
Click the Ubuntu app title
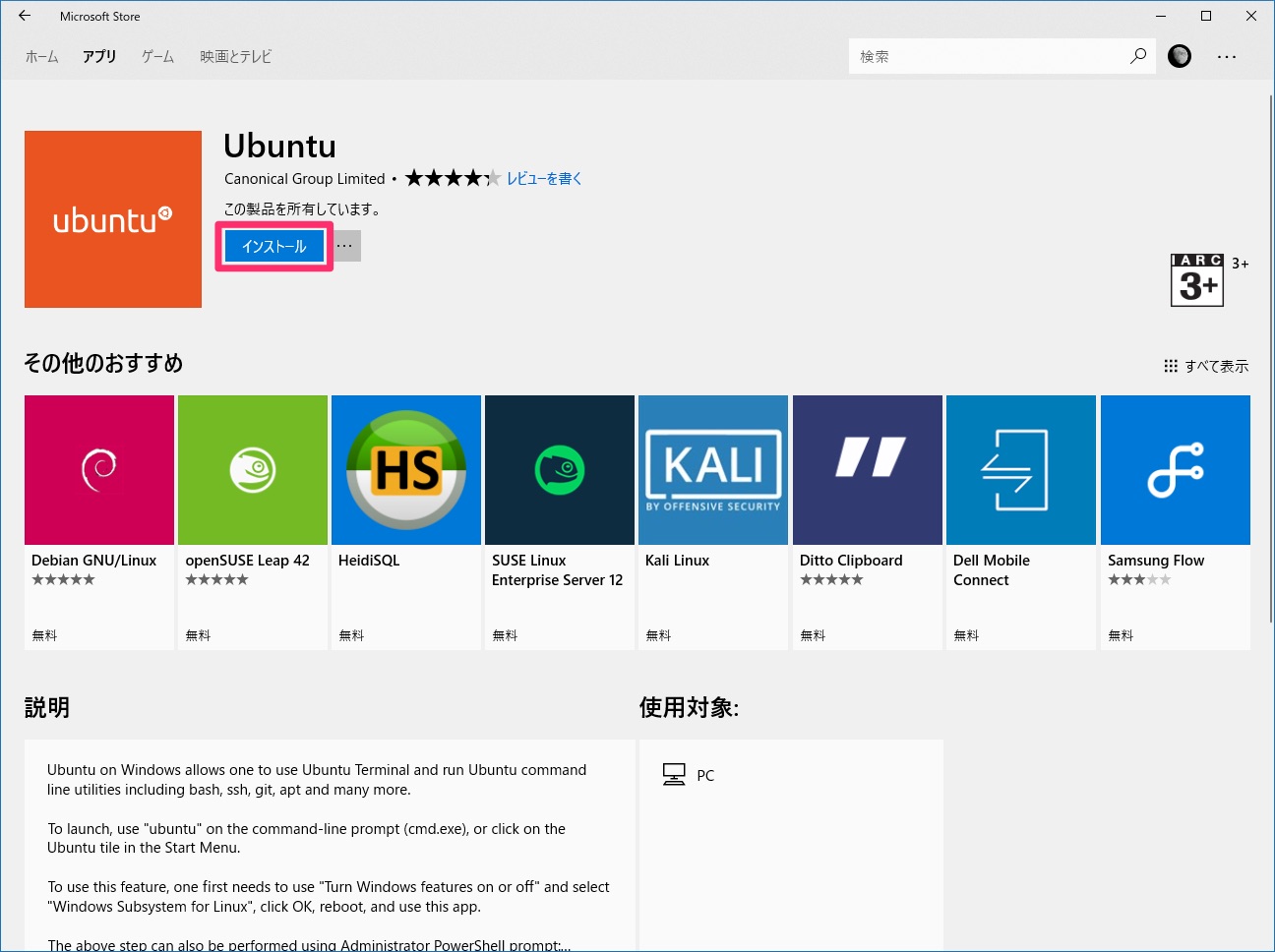coord(280,146)
